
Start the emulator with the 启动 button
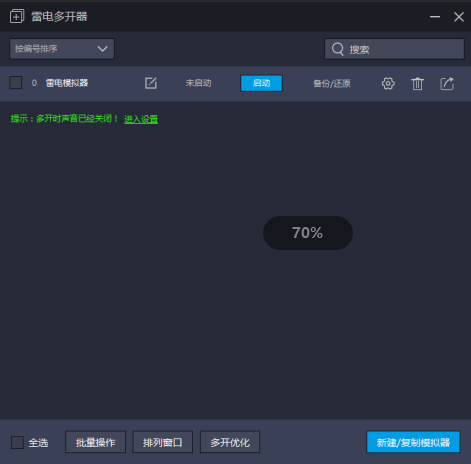coord(261,83)
